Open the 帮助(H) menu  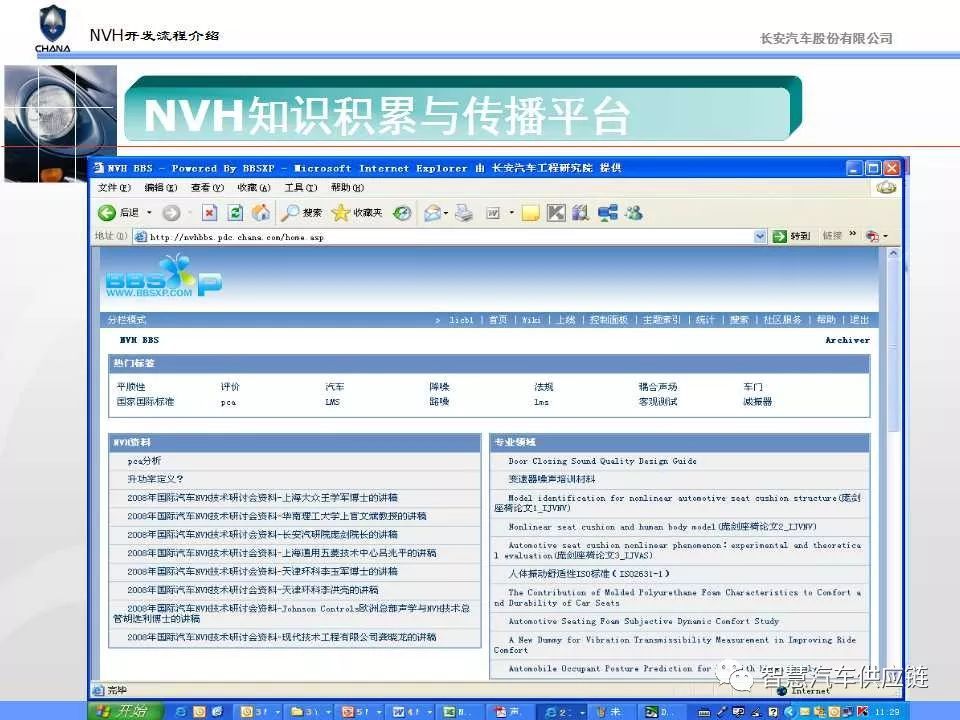347,187
